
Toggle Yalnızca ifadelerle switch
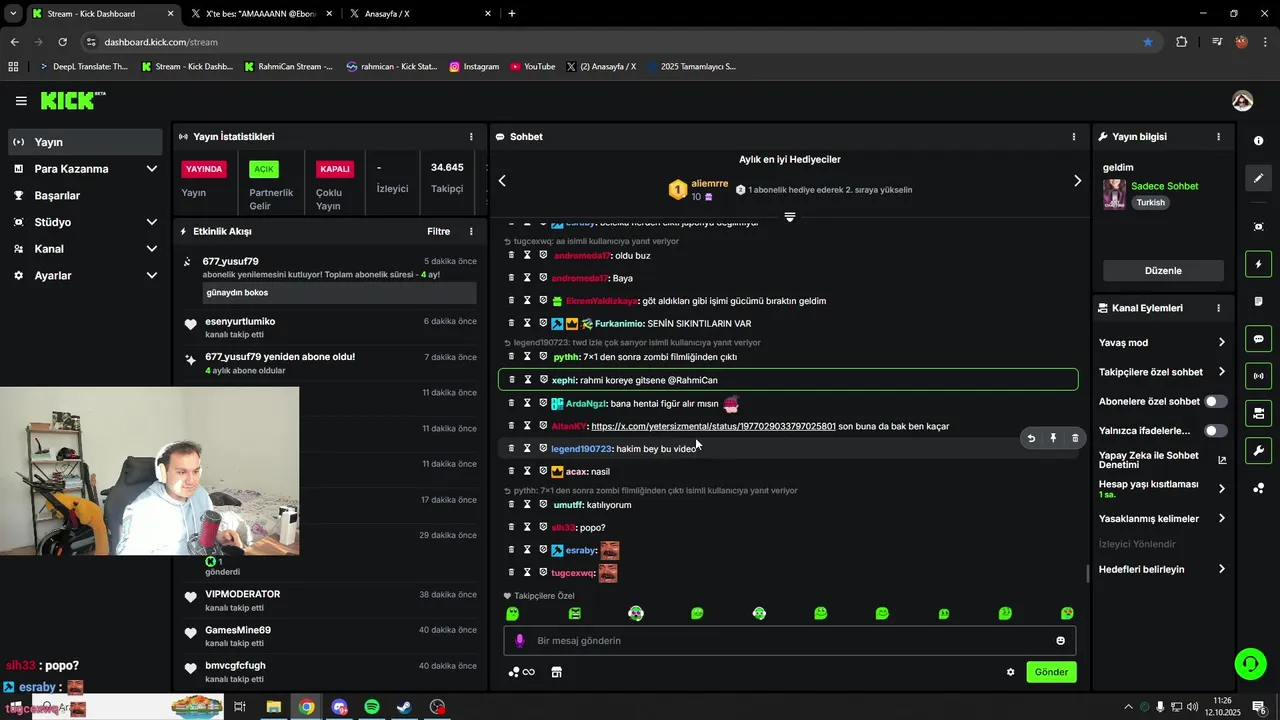[1215, 431]
